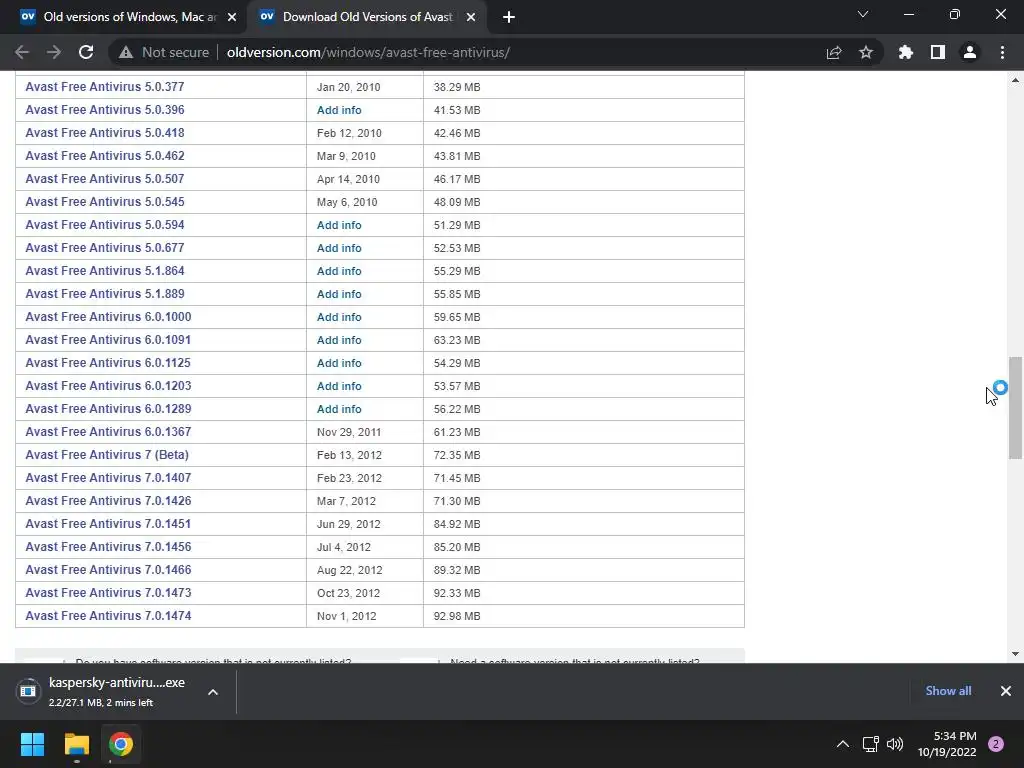
Task: Select Download Old Versions of Avast tab
Action: 366,17
